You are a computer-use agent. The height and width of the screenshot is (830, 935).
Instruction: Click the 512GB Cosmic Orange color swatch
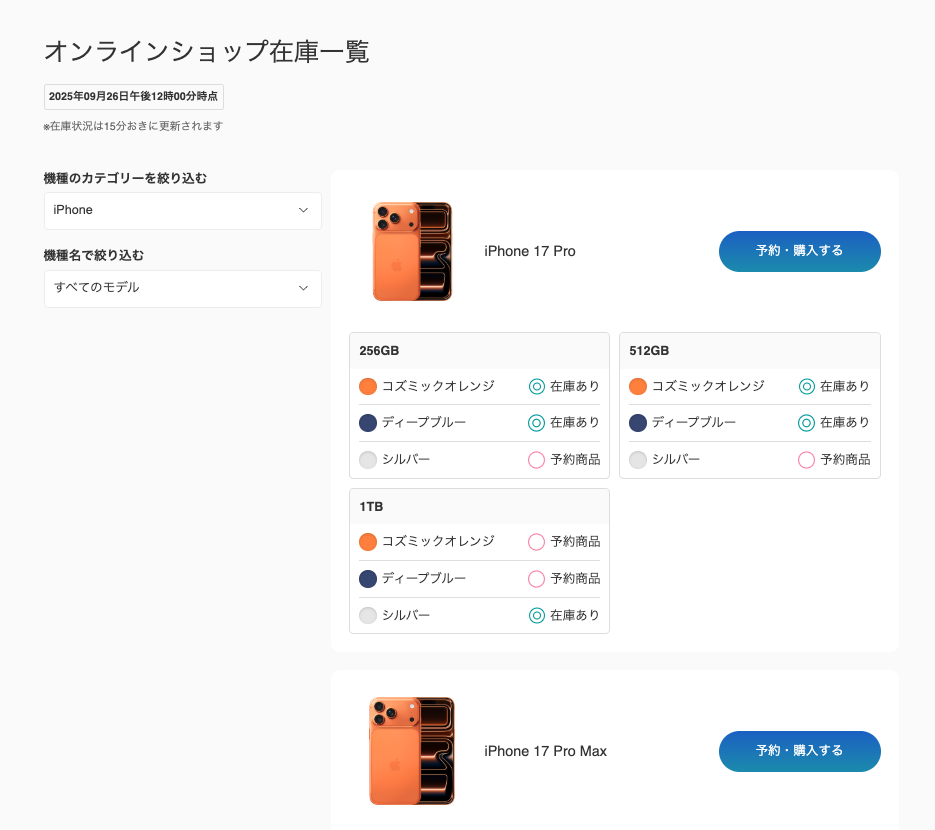click(638, 386)
